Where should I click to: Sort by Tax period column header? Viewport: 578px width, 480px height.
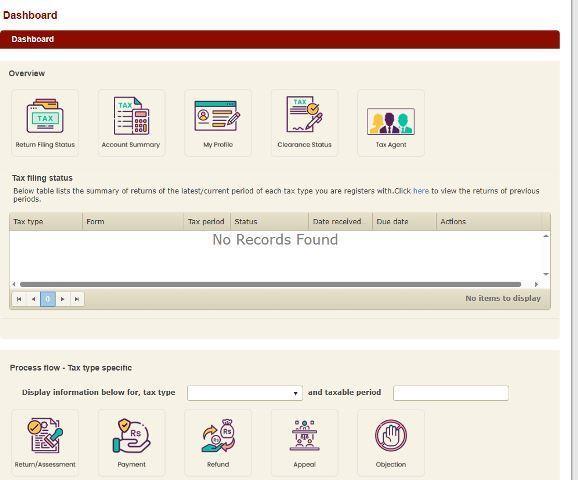[x=206, y=222]
